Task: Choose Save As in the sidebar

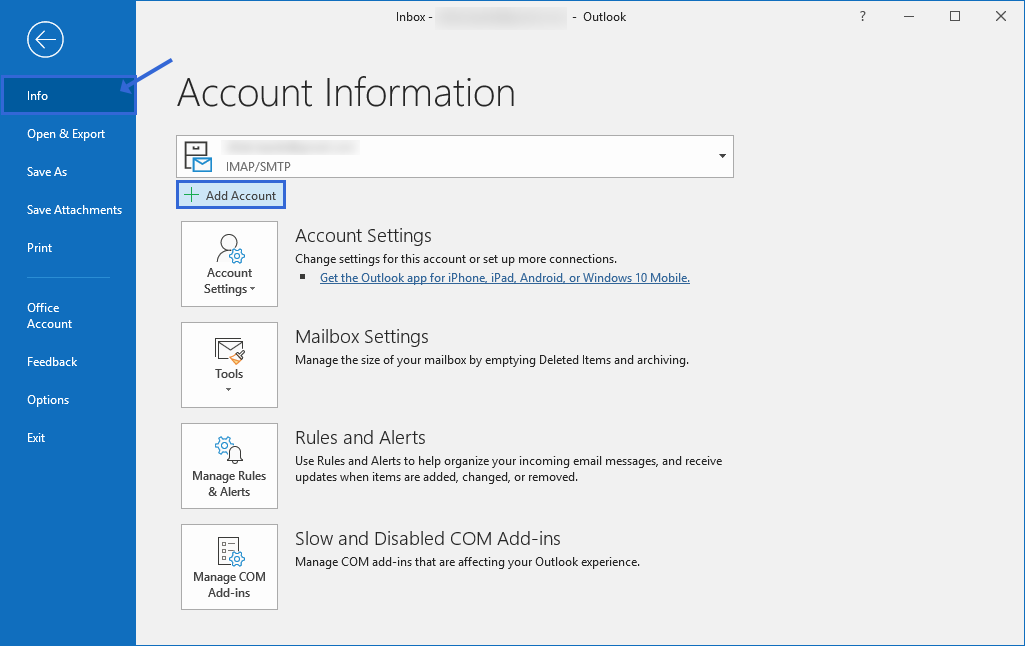Action: point(47,172)
